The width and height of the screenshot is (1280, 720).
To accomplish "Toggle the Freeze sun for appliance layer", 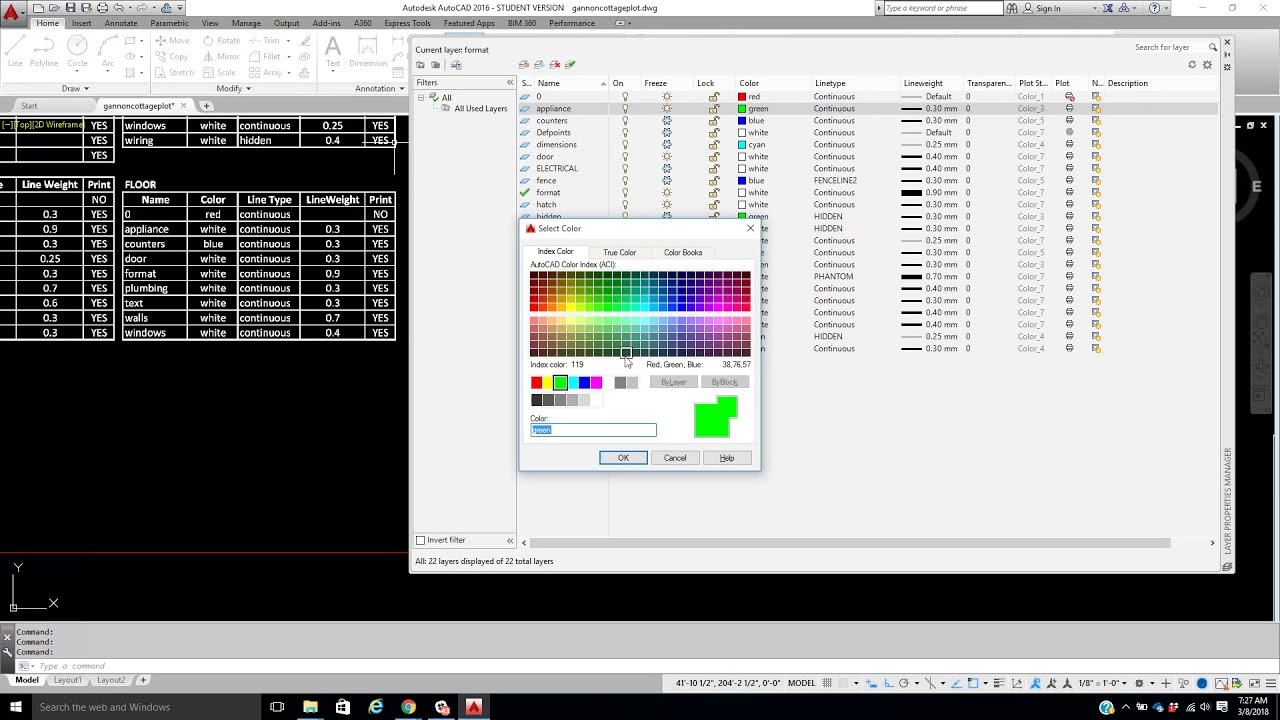I will coord(667,109).
